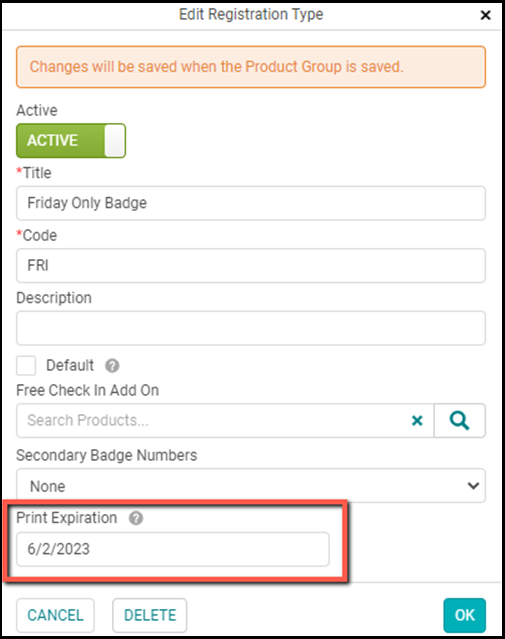Image resolution: width=505 pixels, height=639 pixels.
Task: Click the orange changes saved notice banner
Action: click(x=251, y=67)
